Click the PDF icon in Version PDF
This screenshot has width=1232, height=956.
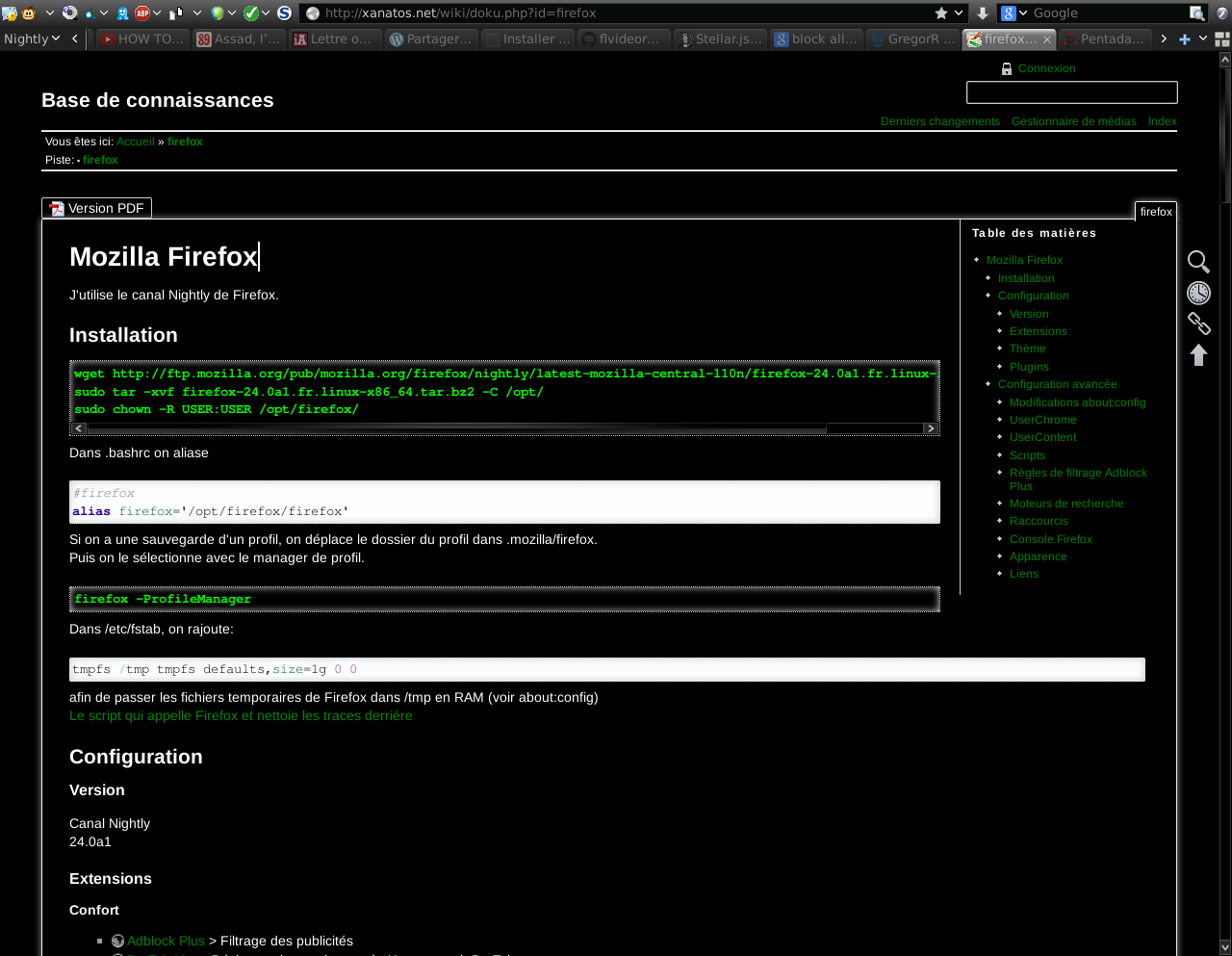pos(57,208)
